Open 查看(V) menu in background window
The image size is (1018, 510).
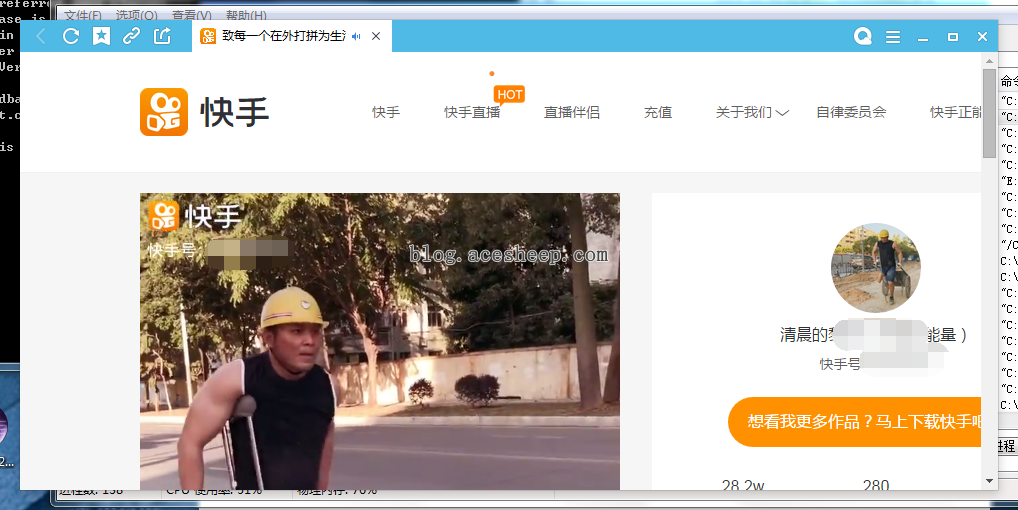[x=192, y=15]
